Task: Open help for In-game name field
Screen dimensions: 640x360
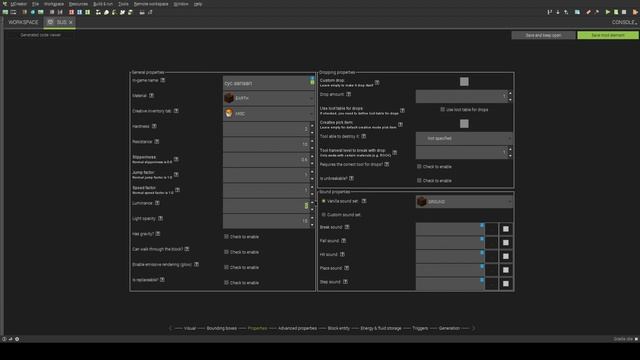Action: 163,80
